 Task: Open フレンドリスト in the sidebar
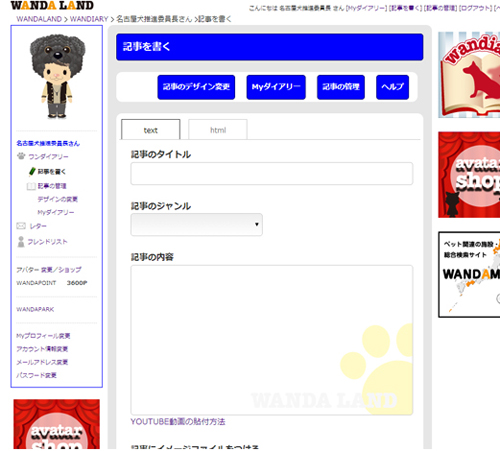pos(47,242)
